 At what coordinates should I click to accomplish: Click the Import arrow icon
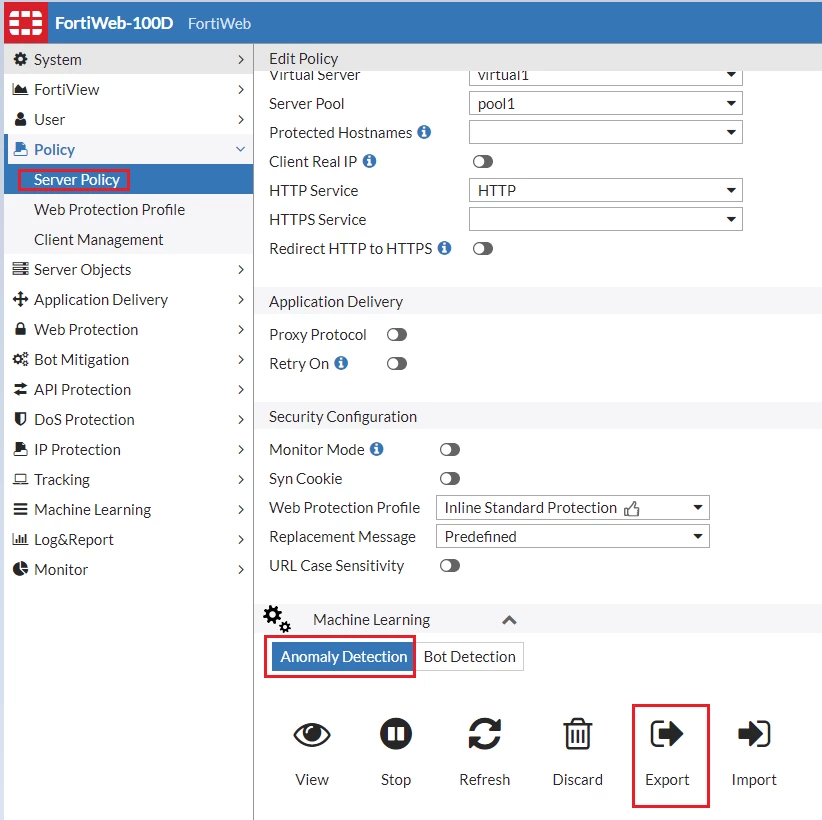pos(754,733)
